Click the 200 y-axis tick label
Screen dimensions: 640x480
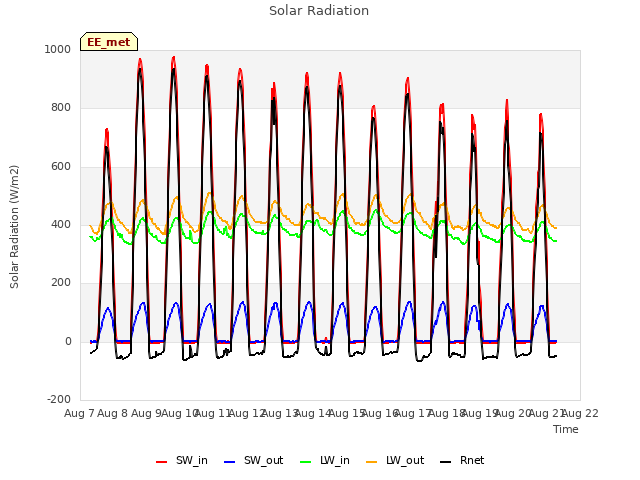tap(61, 282)
